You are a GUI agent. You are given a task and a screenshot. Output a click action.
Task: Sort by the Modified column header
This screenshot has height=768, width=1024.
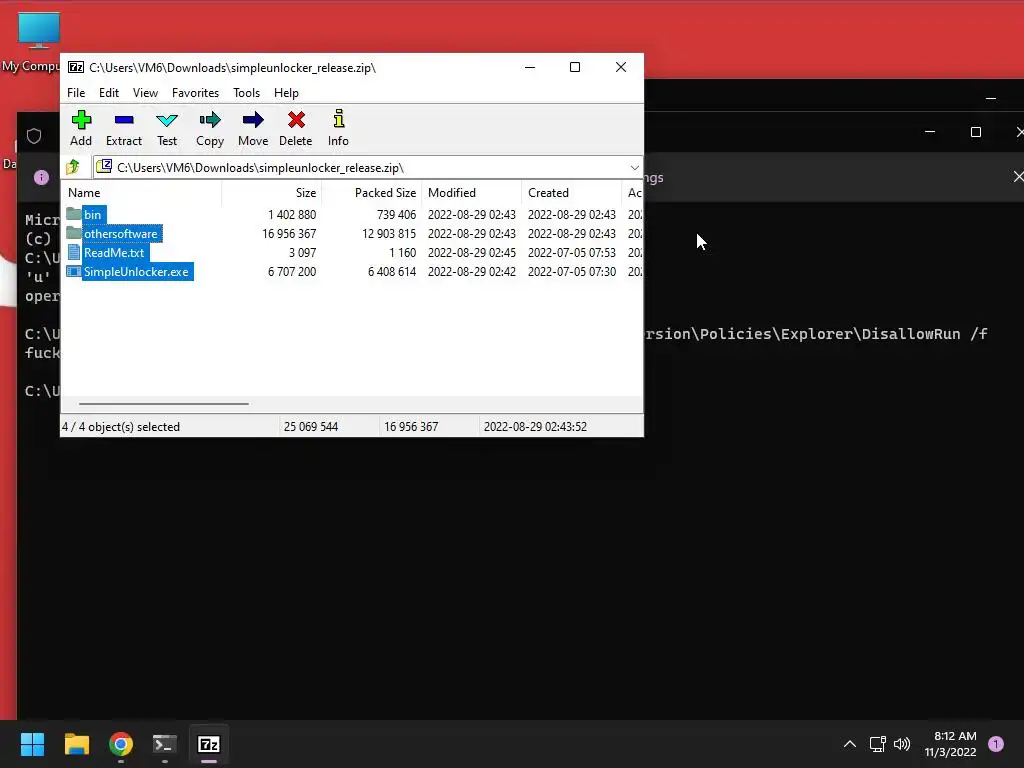pyautogui.click(x=472, y=193)
